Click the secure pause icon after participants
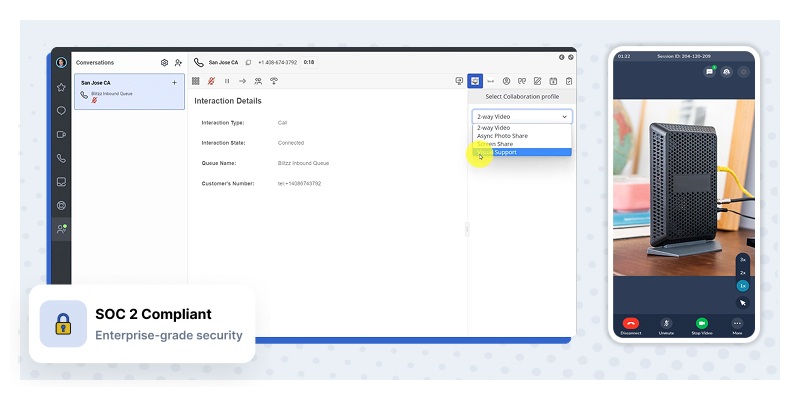Screen dimensions: 800x400 pos(274,81)
